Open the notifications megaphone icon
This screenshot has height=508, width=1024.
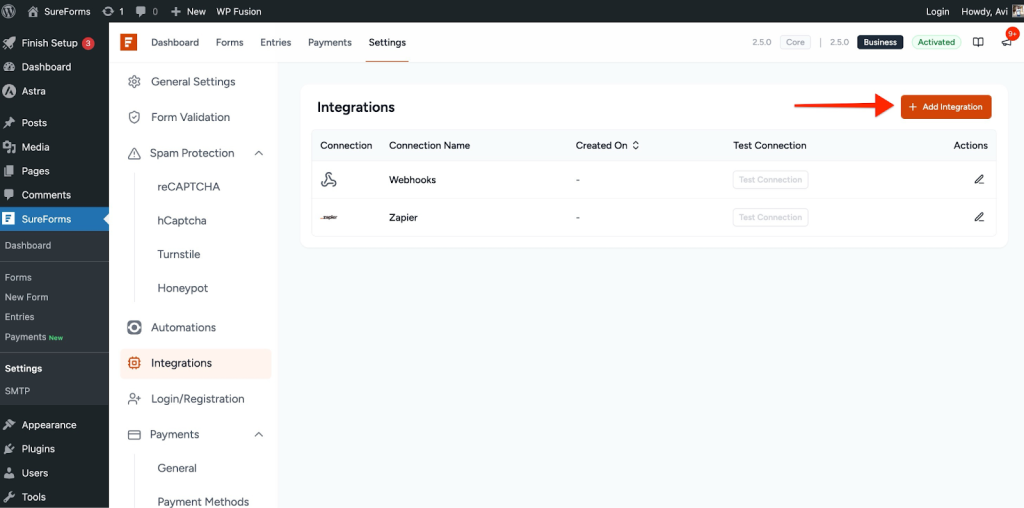coord(1006,42)
